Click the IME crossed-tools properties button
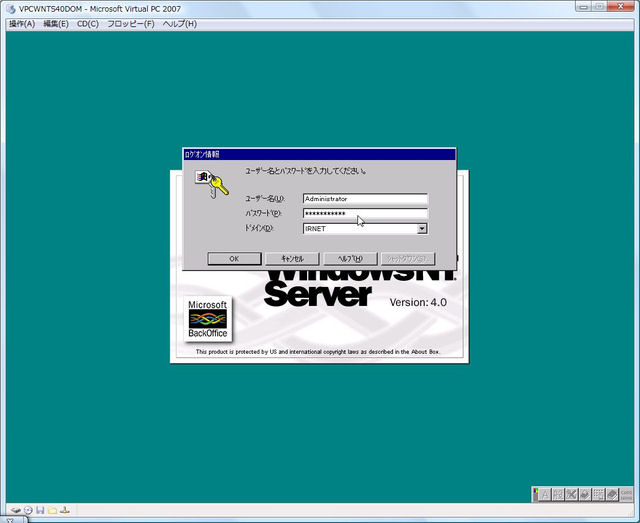The width and height of the screenshot is (640, 523). pyautogui.click(x=571, y=494)
